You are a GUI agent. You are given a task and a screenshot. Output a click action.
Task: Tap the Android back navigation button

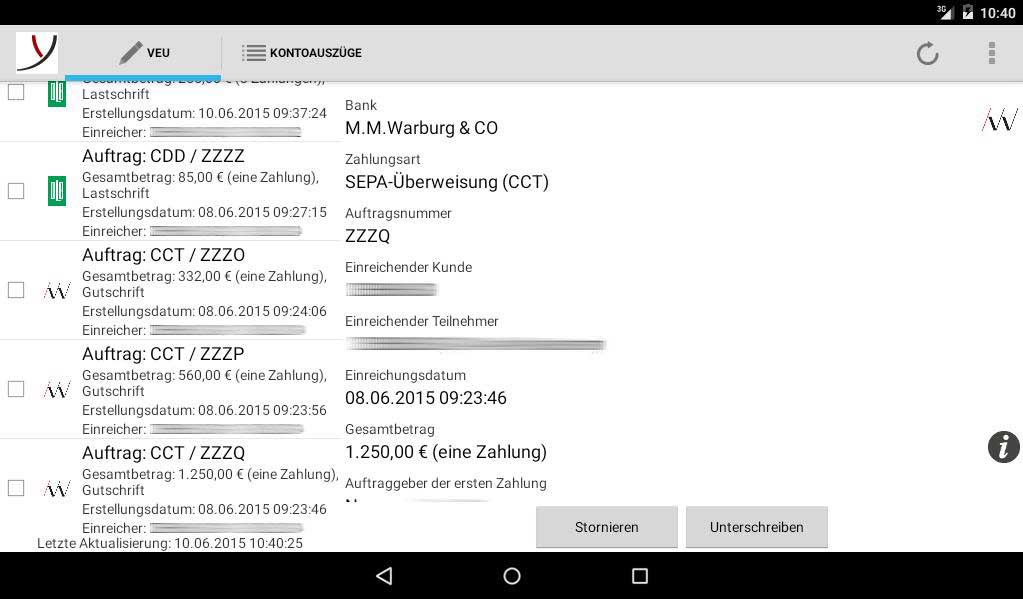(384, 576)
